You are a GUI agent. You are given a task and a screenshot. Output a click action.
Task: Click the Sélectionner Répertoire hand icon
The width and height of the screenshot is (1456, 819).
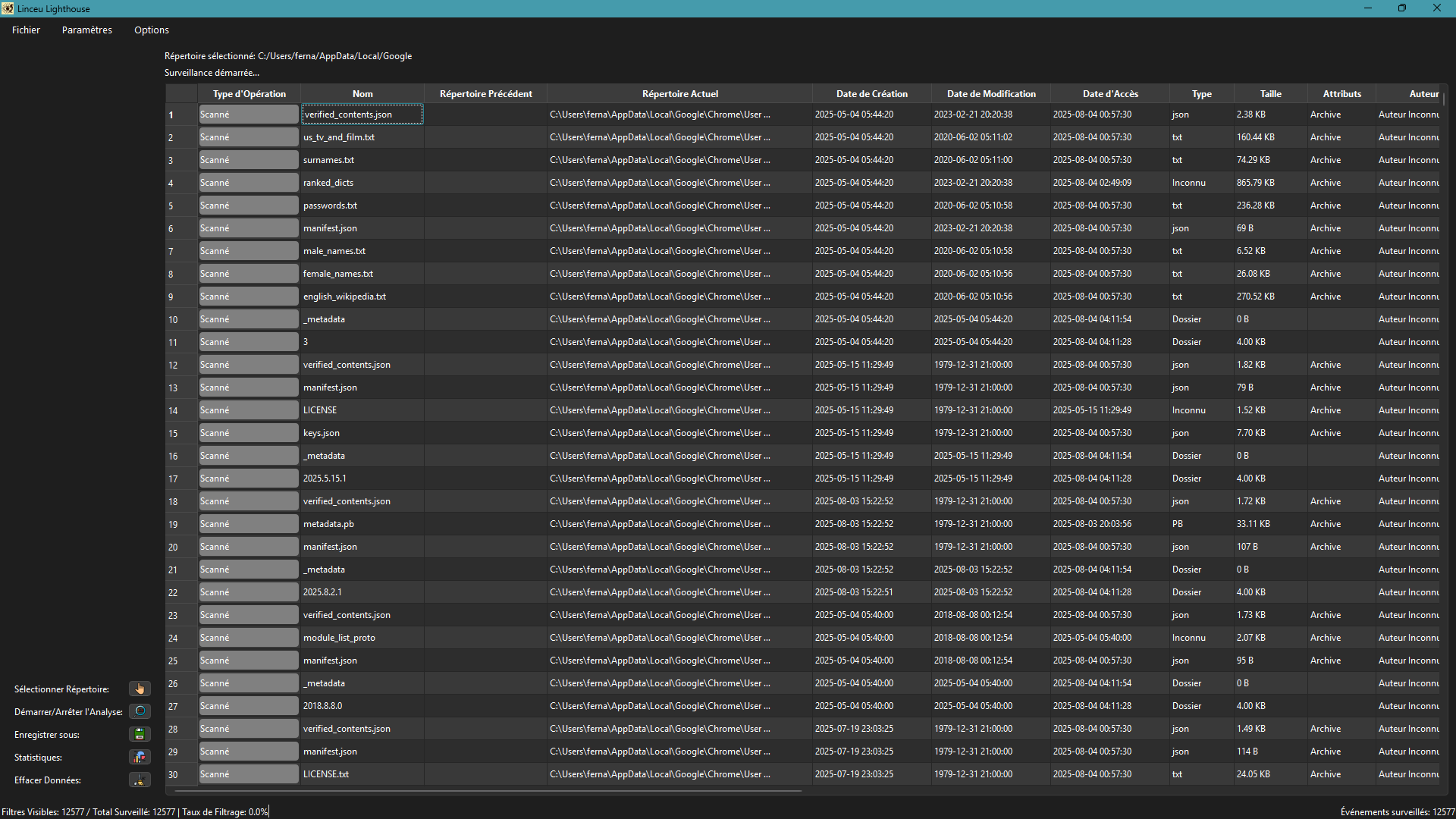click(x=140, y=689)
